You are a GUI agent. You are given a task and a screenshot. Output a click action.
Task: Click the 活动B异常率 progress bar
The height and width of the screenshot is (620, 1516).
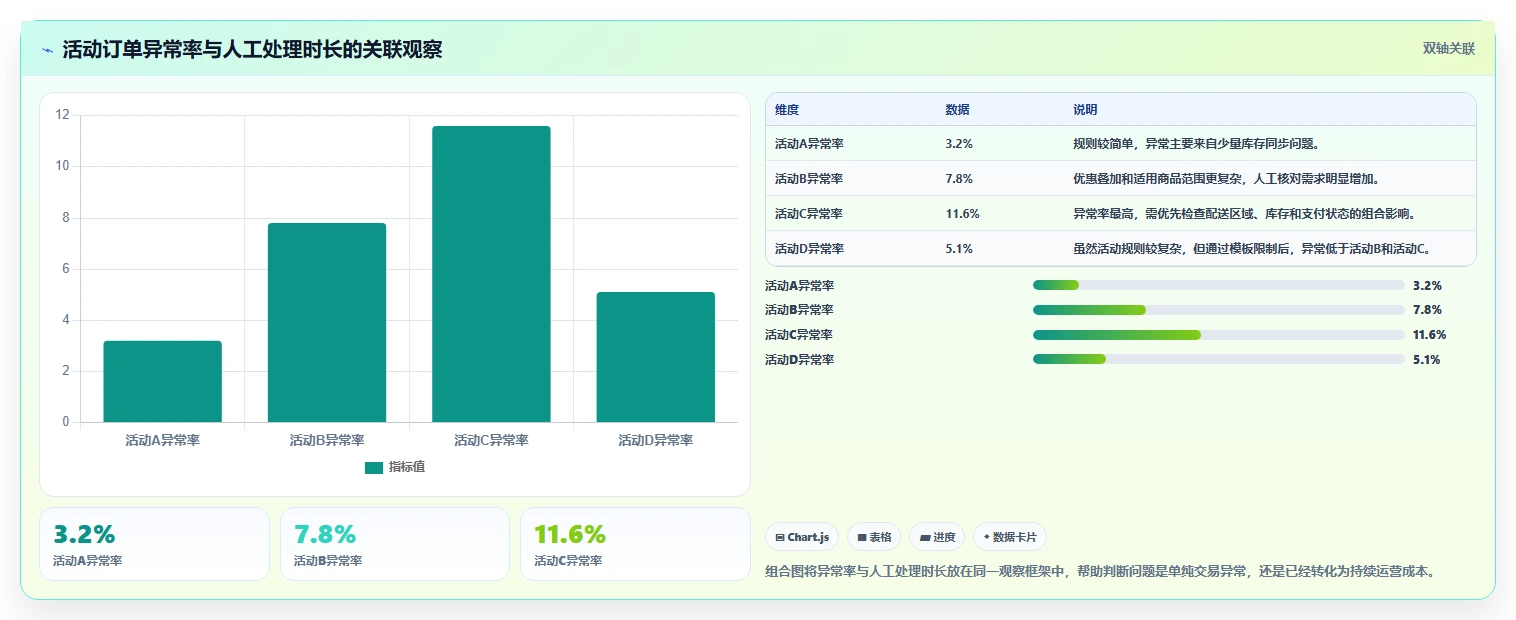tap(1219, 310)
